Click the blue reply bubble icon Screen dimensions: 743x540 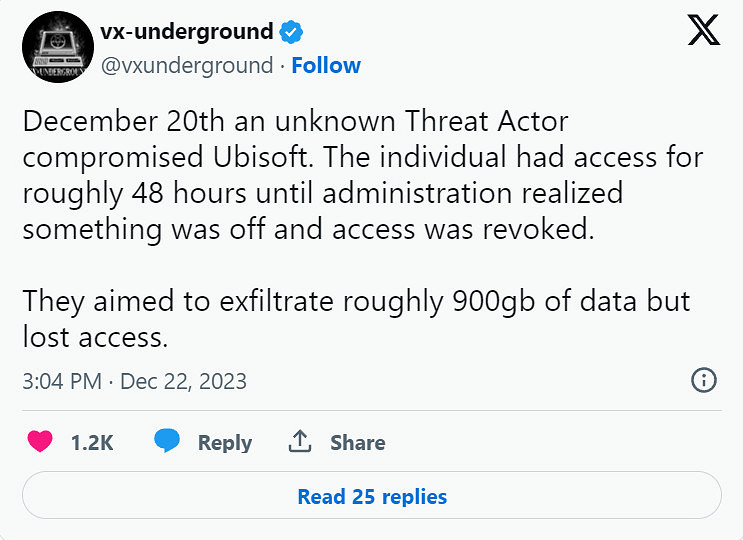point(167,442)
